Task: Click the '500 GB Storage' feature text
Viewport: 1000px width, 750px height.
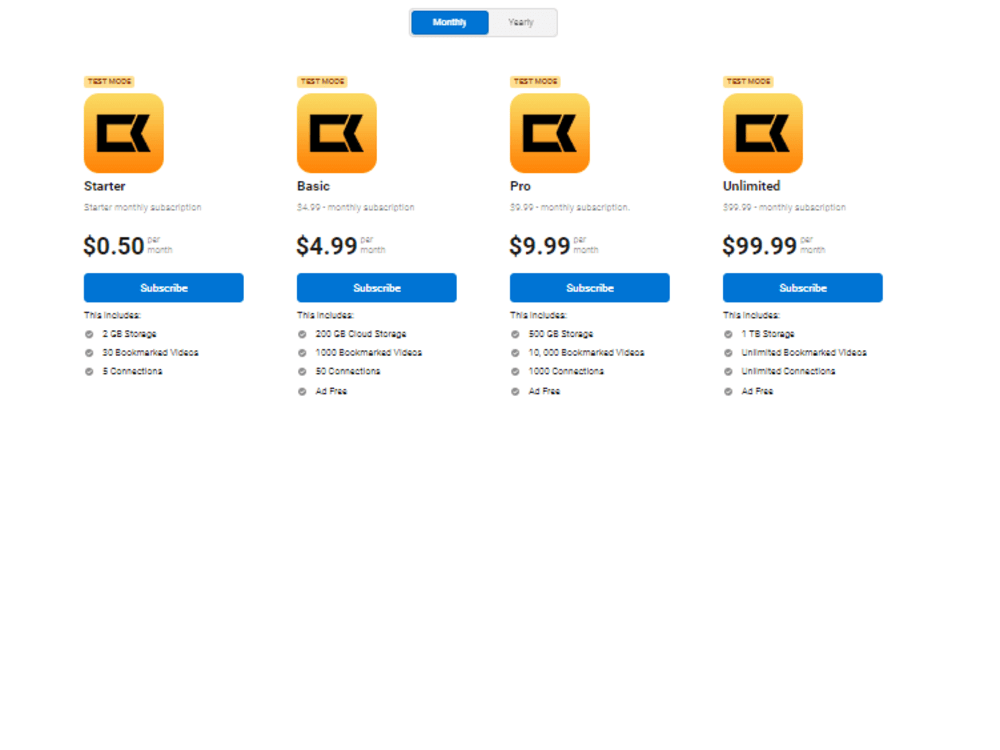Action: (561, 334)
